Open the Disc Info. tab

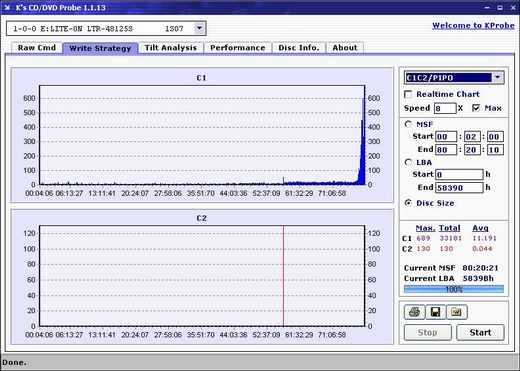point(299,48)
